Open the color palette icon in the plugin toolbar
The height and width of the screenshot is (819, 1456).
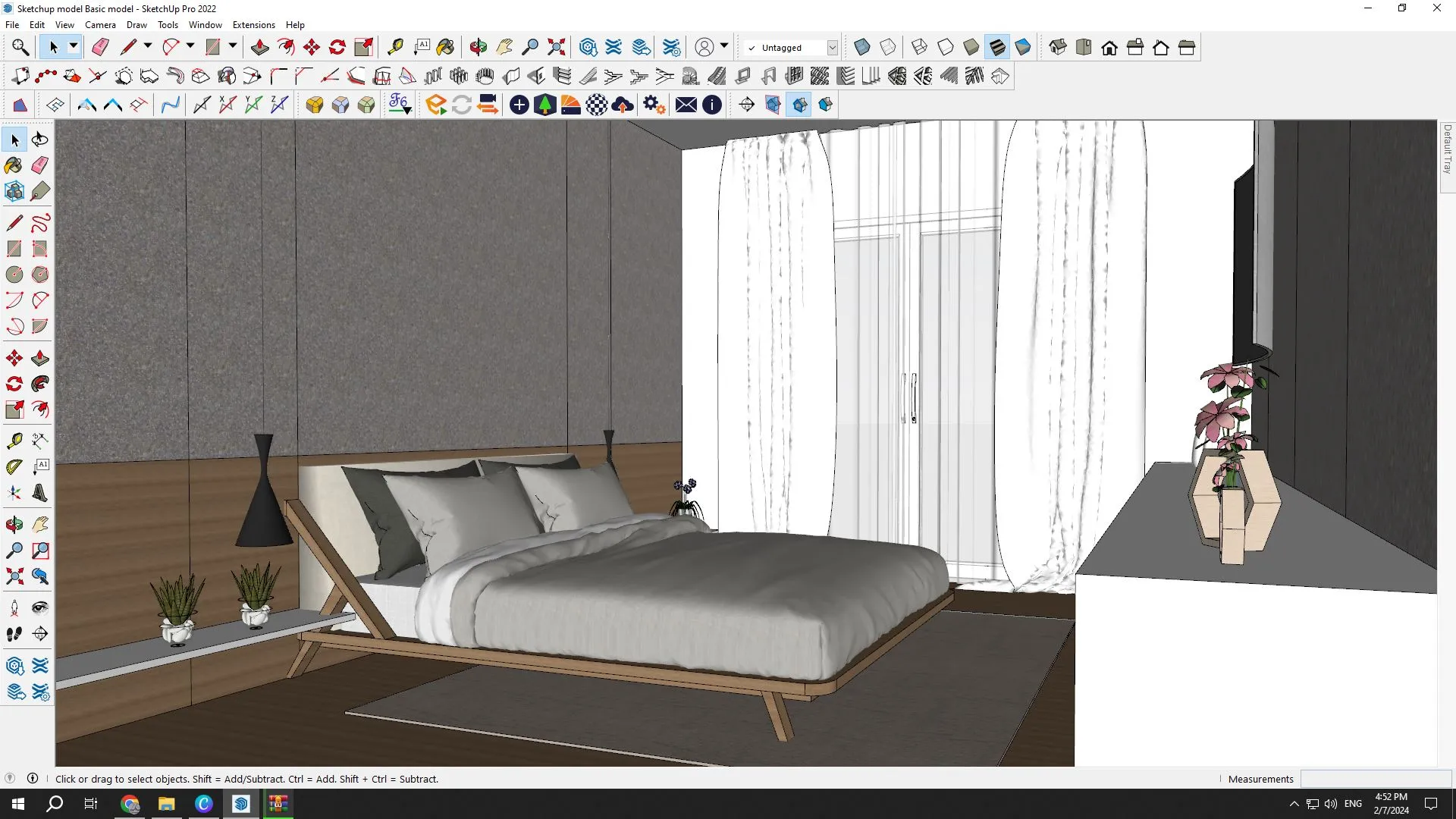[571, 105]
